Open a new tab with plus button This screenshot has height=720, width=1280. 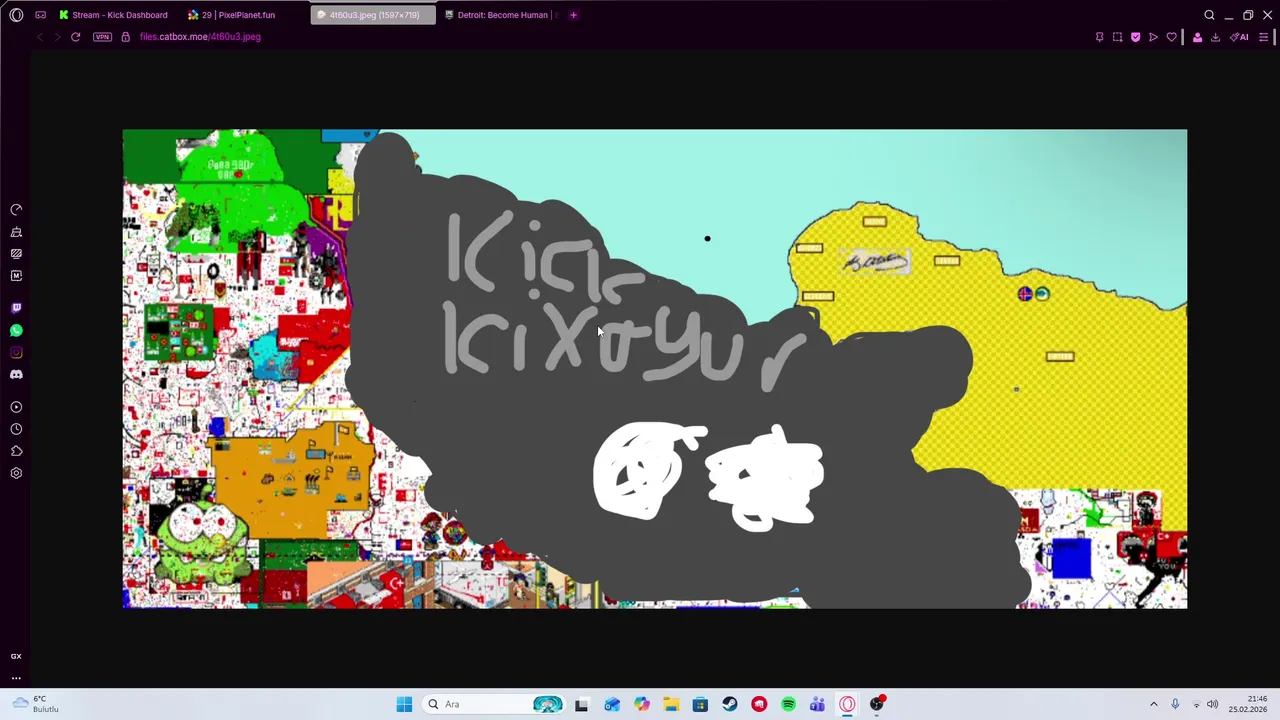(x=573, y=15)
